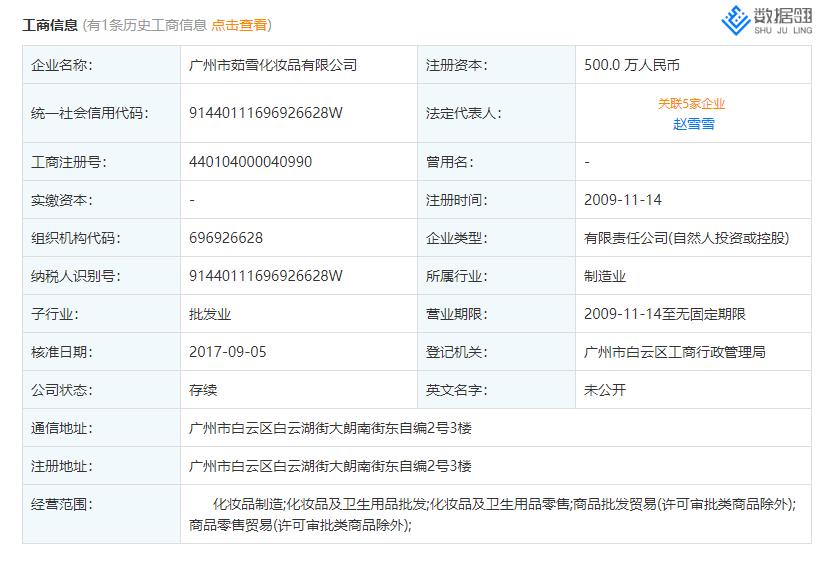The height and width of the screenshot is (564, 835).
Task: Select registration authority 广州市白云区工商行政管理局
Action: tap(675, 352)
